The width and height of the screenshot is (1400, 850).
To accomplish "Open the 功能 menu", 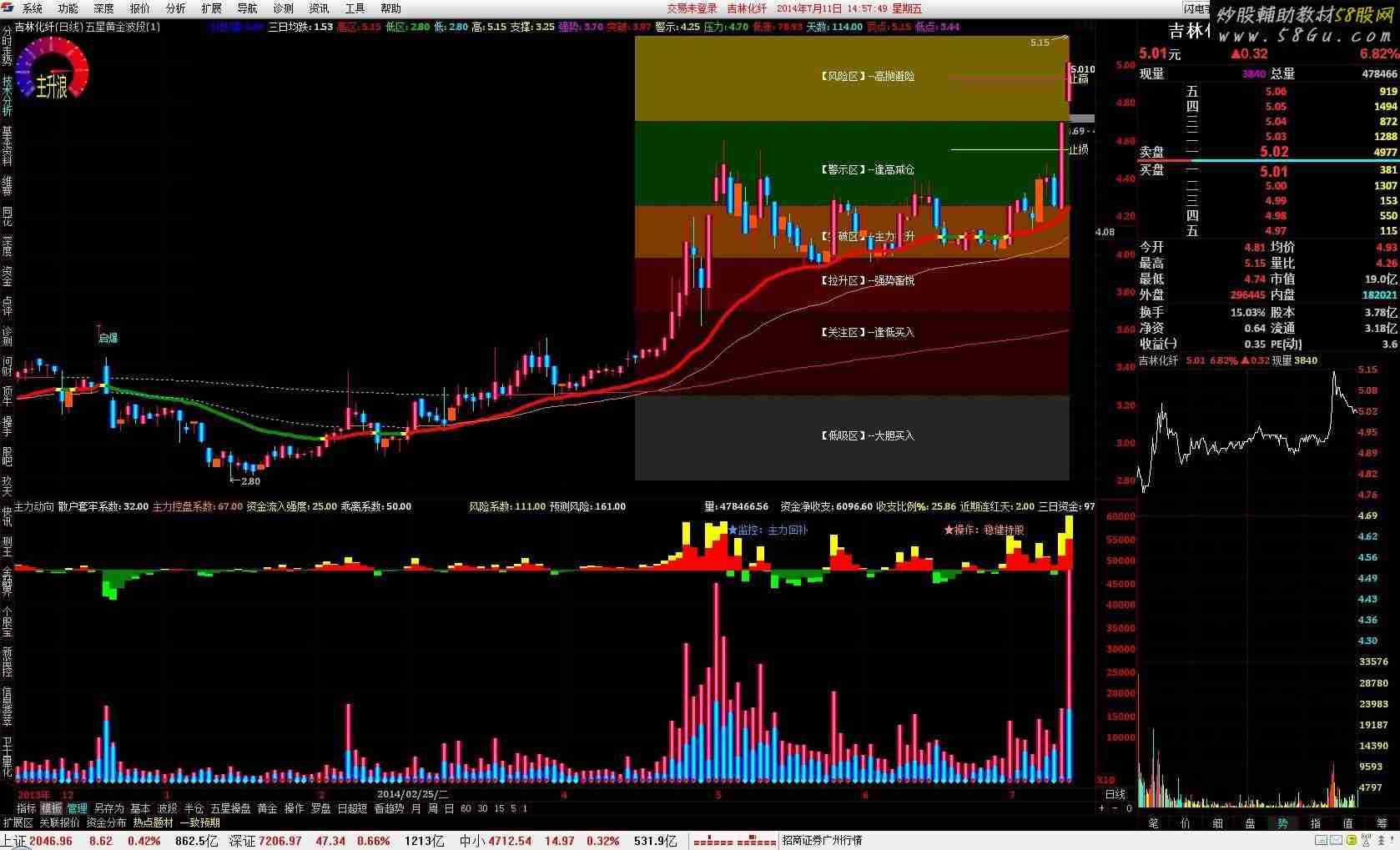I will [68, 8].
